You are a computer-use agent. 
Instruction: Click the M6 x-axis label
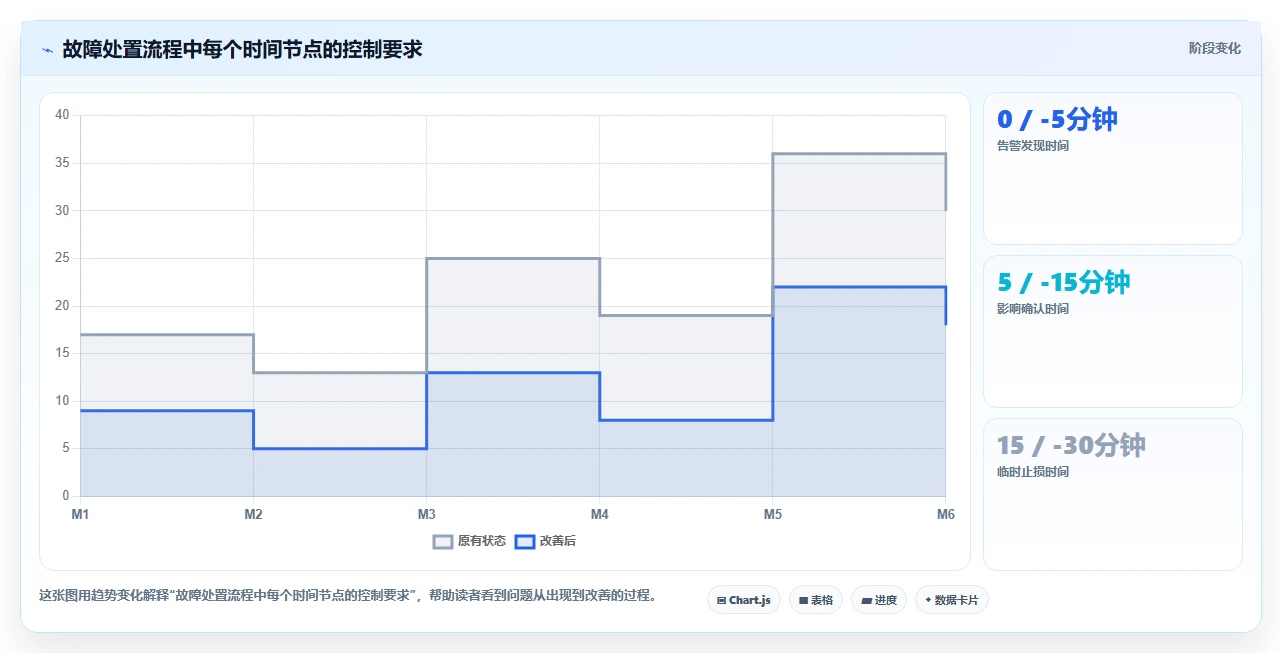[x=945, y=514]
